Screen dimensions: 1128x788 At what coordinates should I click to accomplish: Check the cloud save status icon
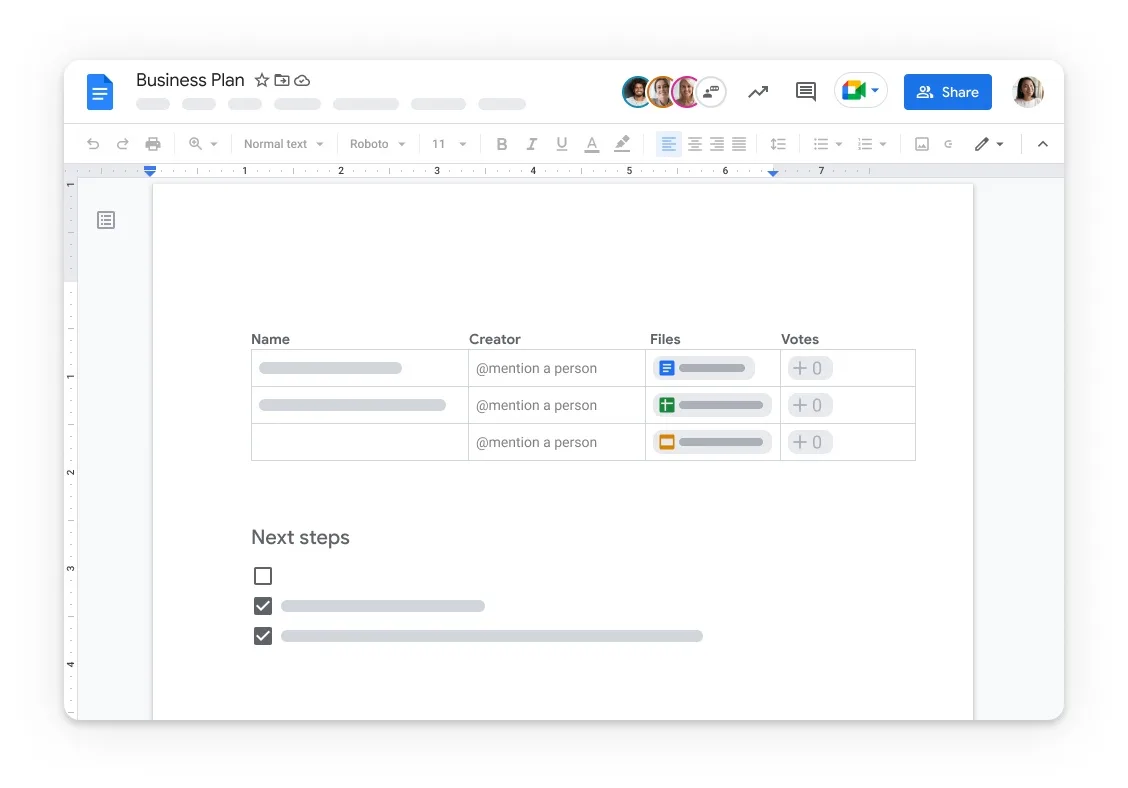click(x=302, y=81)
